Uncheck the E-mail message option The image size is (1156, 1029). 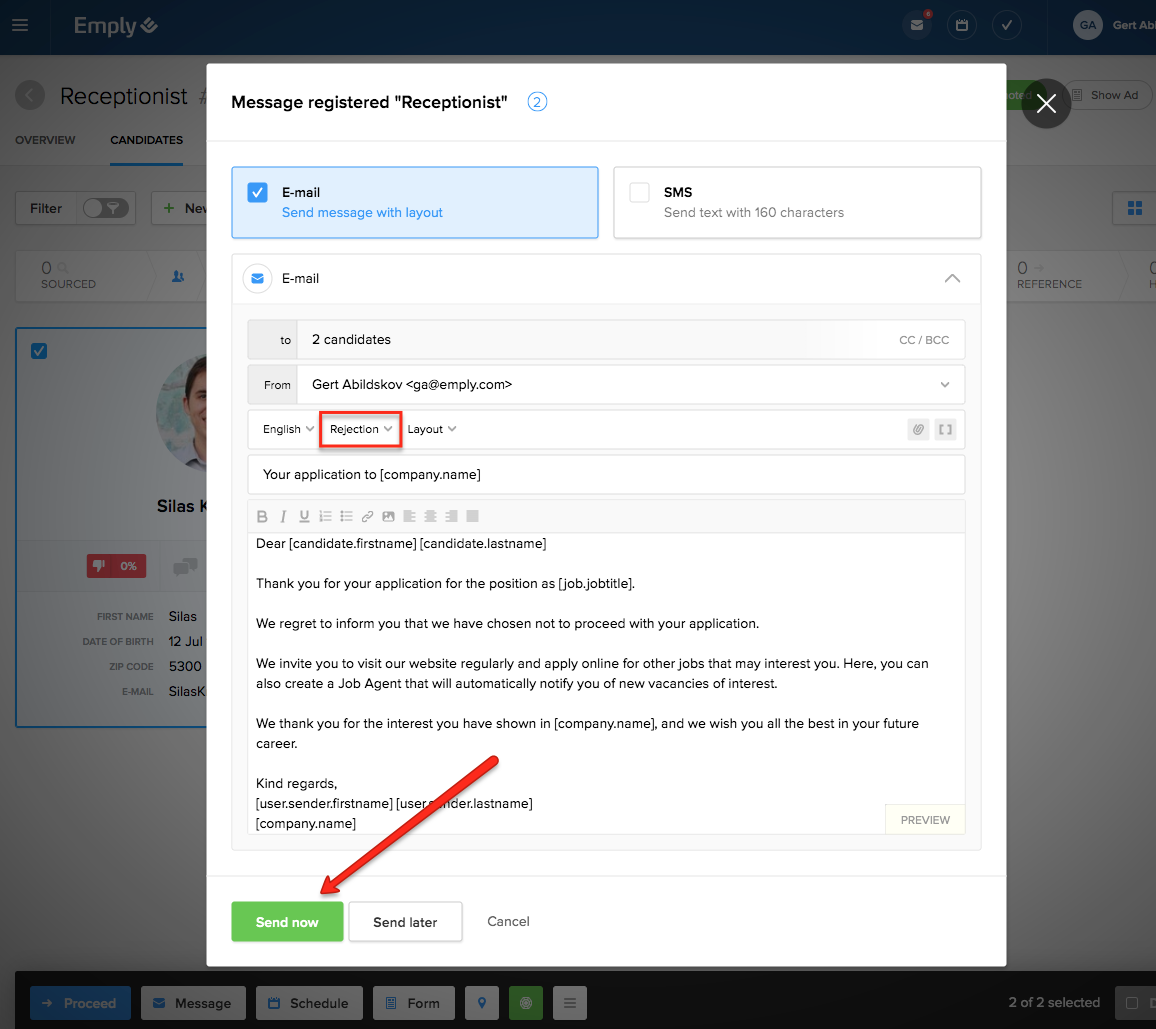[x=258, y=193]
